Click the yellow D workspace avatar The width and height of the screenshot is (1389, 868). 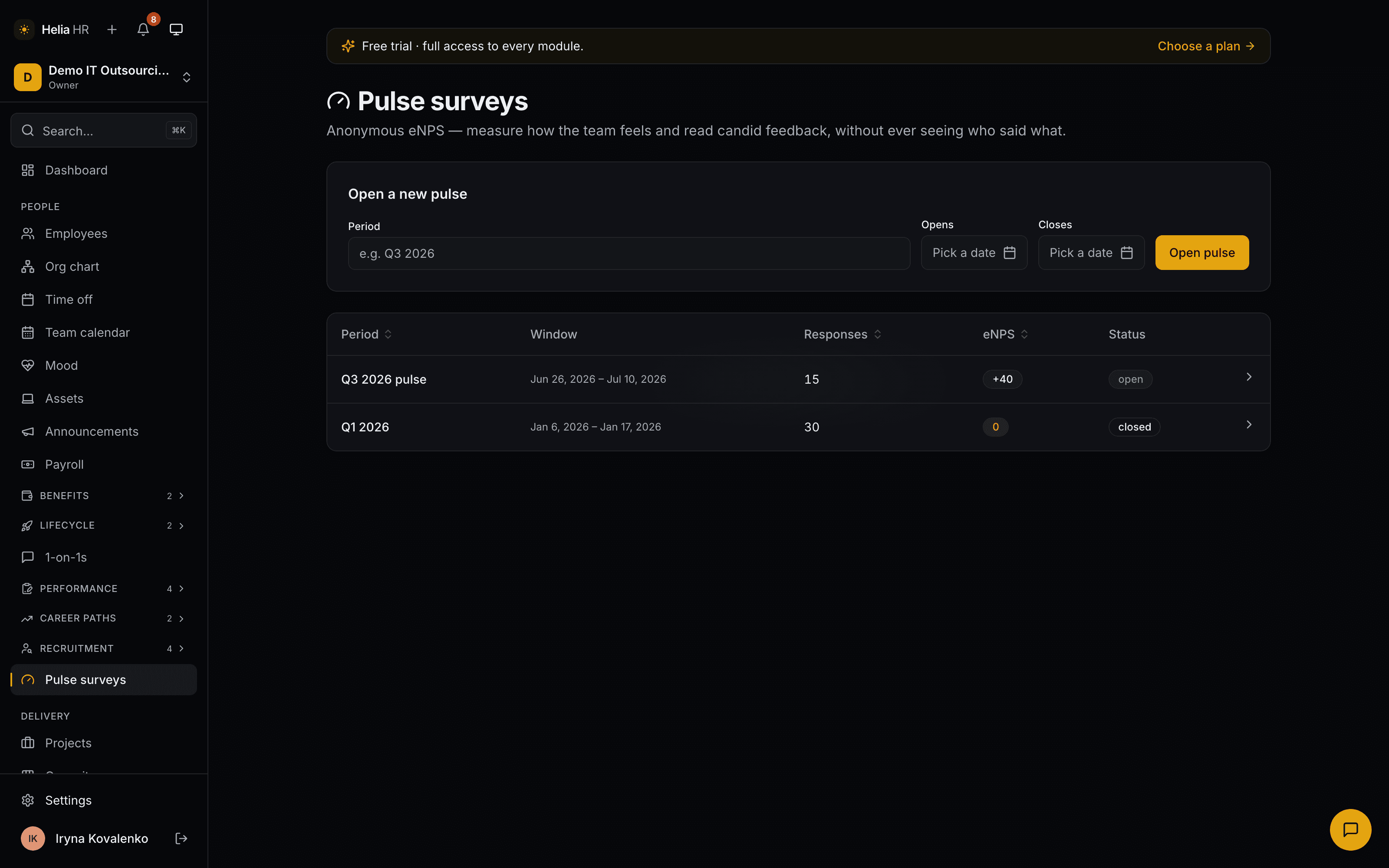pos(27,77)
